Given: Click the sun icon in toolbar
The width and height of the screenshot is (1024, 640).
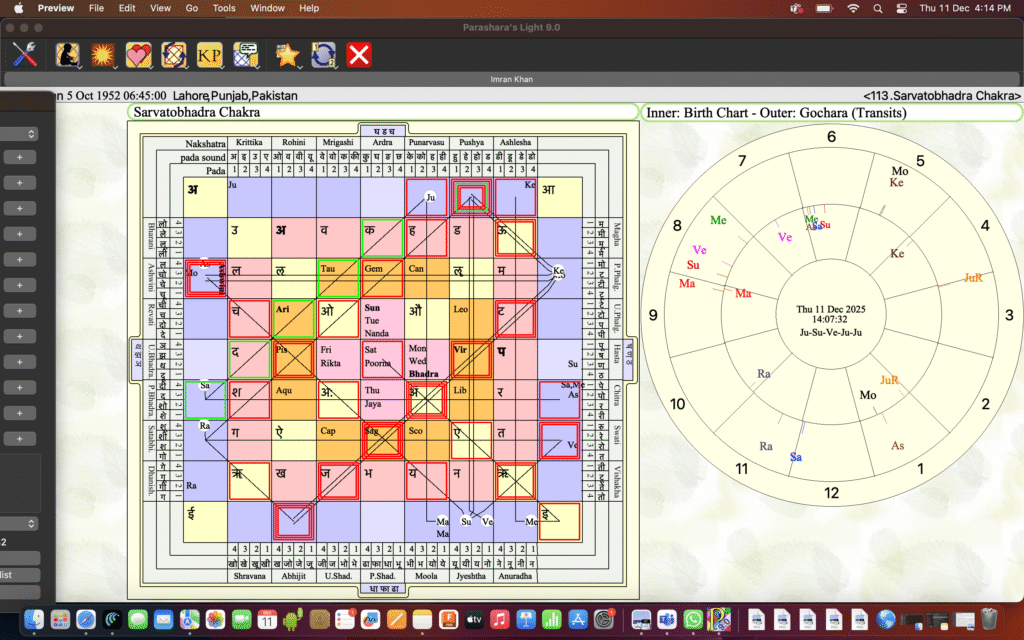Looking at the screenshot, I should (x=102, y=54).
